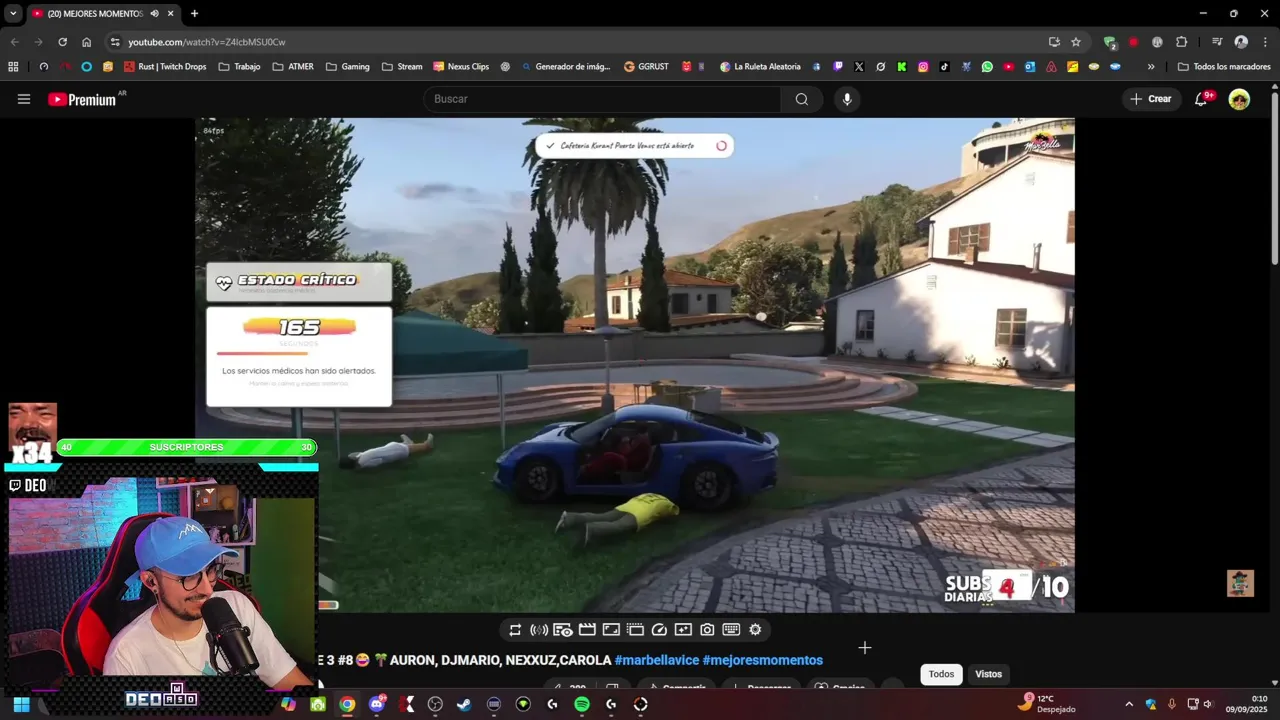Viewport: 1280px width, 720px height.
Task: Show more bookmarks overflow chevron
Action: click(x=1151, y=67)
